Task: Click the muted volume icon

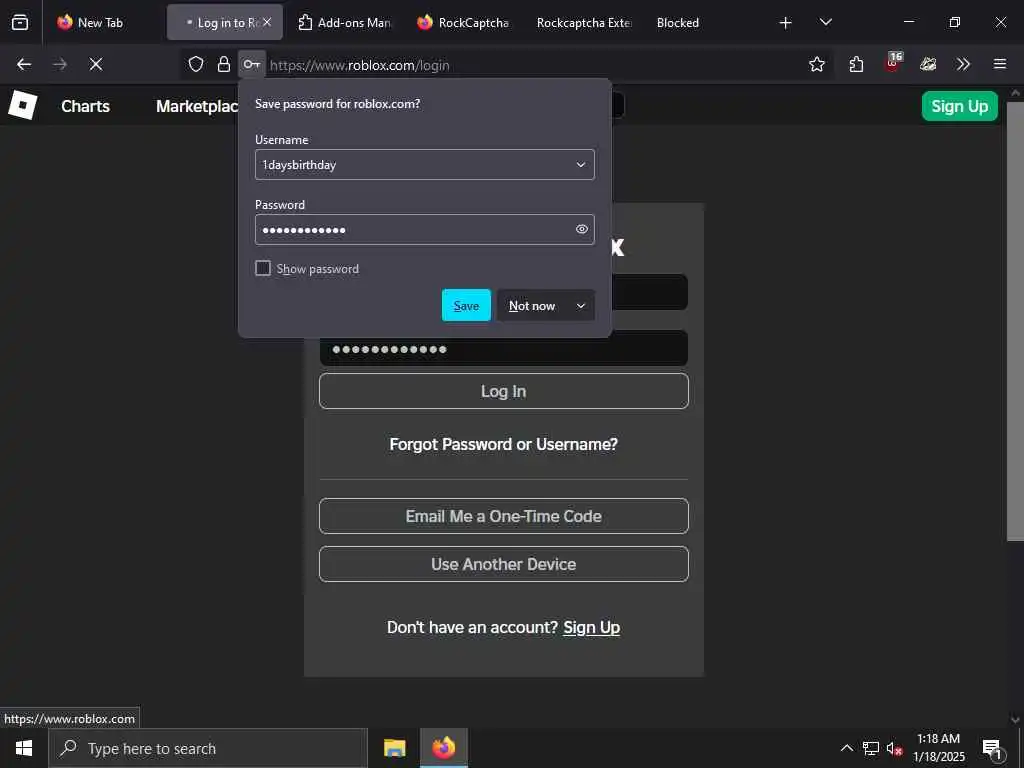Action: tap(894, 748)
